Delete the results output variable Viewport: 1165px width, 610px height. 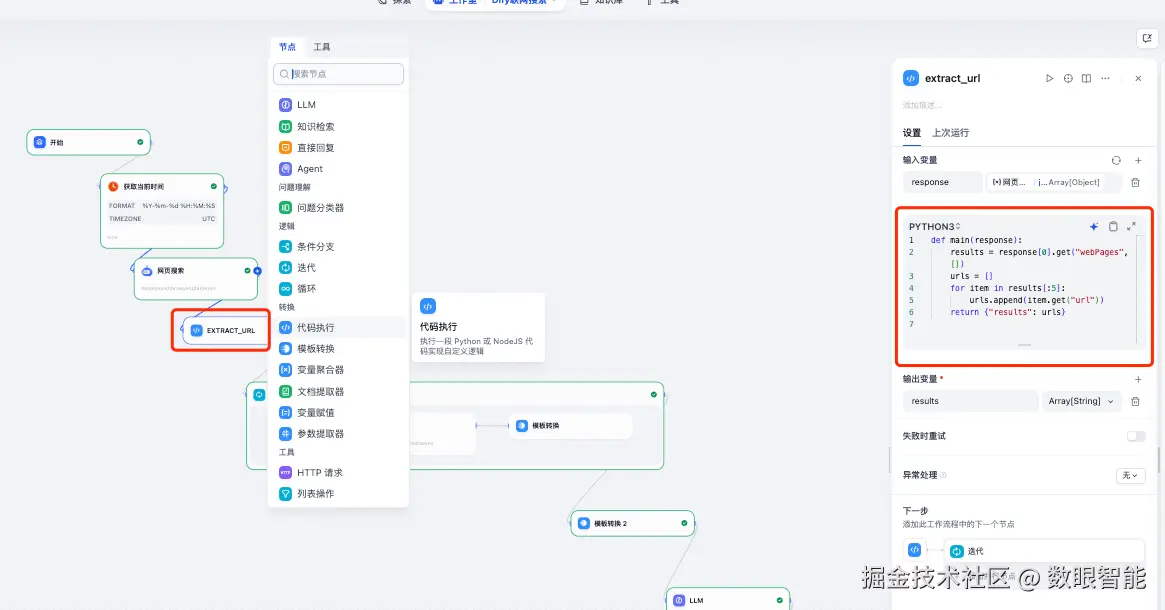1135,401
